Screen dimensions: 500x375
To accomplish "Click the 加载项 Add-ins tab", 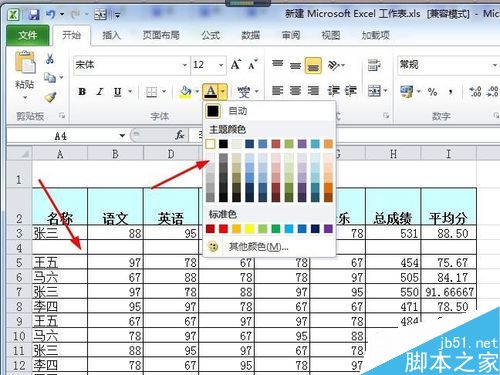I will click(x=376, y=35).
